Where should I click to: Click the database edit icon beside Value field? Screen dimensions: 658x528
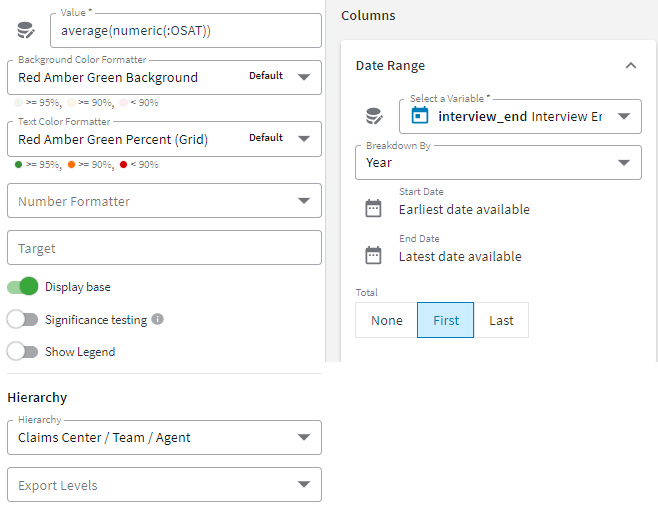26,31
